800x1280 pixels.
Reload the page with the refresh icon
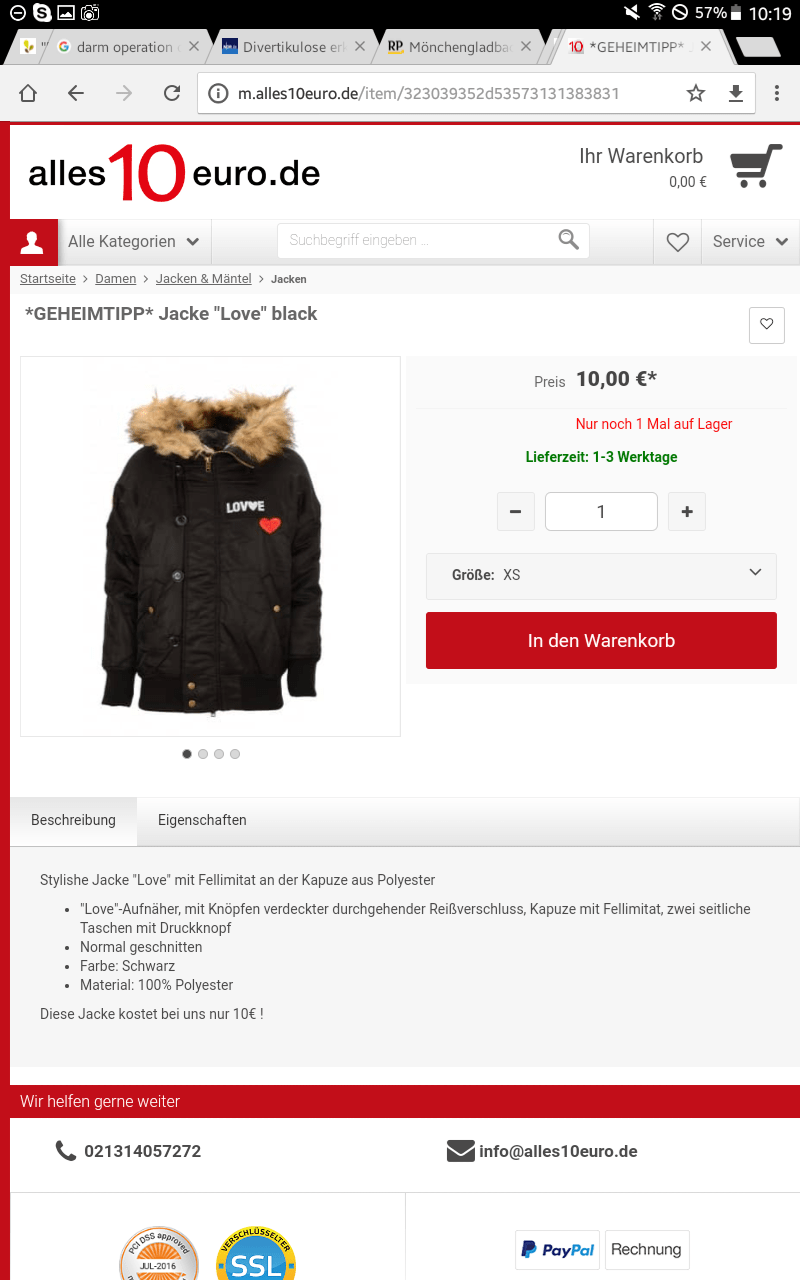172,93
